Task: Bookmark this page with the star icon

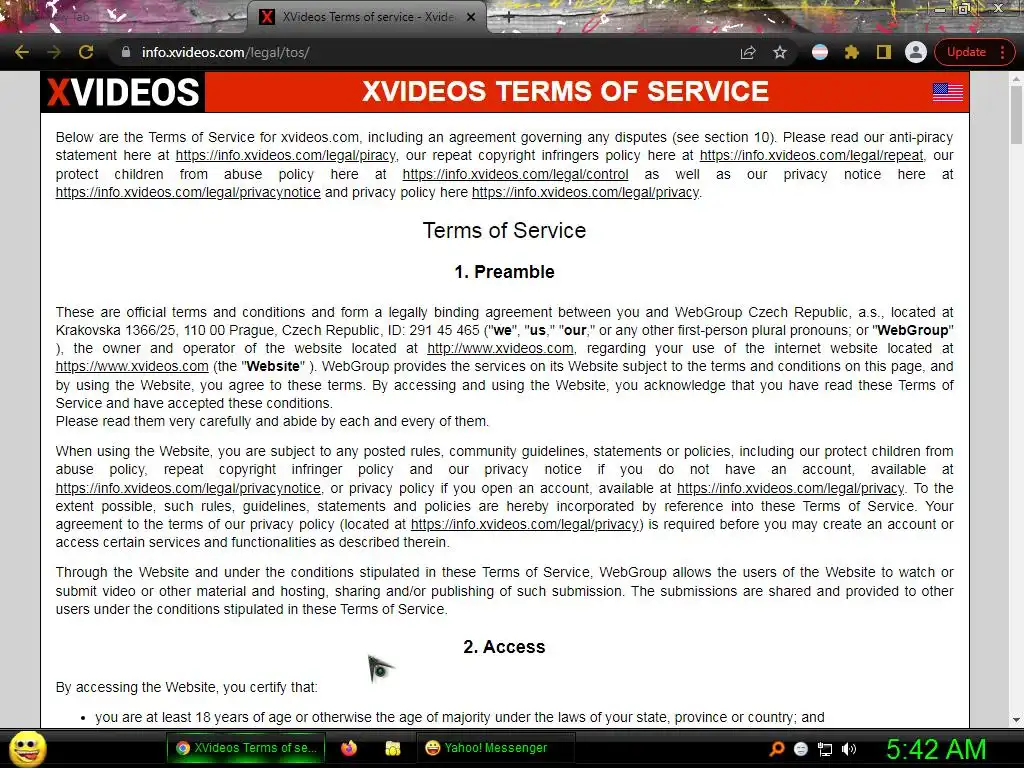Action: (780, 52)
